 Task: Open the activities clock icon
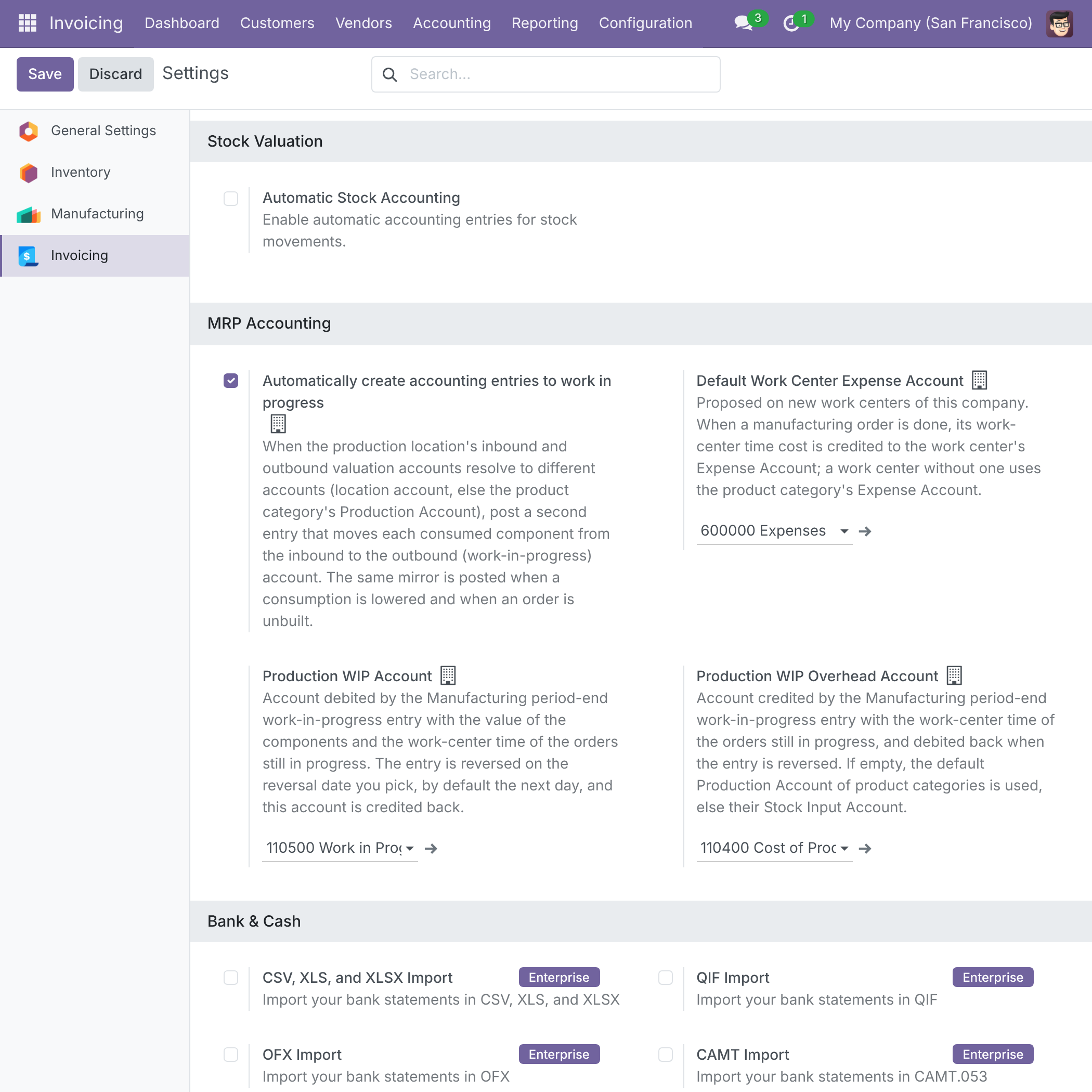click(x=791, y=23)
